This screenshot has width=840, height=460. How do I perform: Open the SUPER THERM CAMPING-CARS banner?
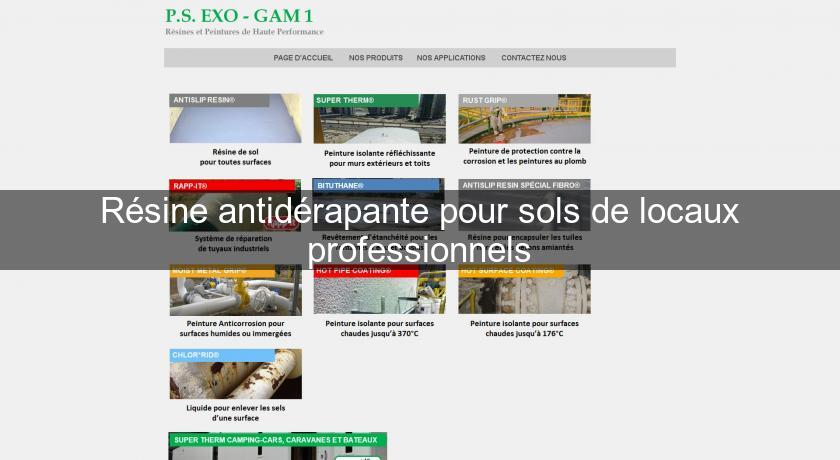tap(278, 446)
